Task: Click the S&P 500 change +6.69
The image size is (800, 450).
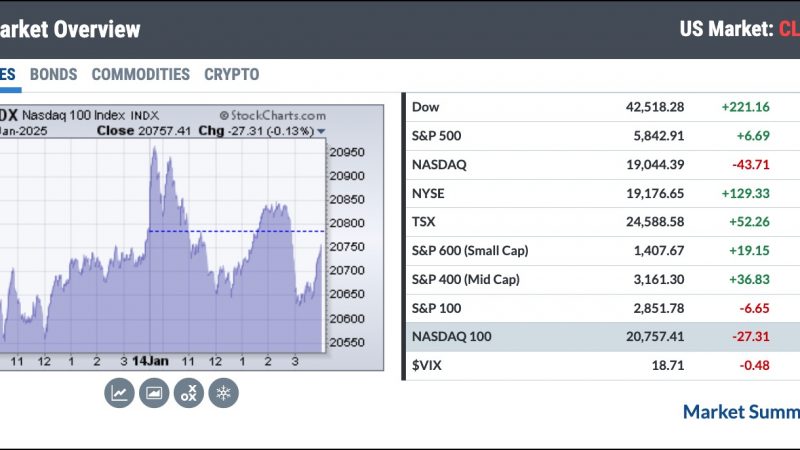Action: 753,136
